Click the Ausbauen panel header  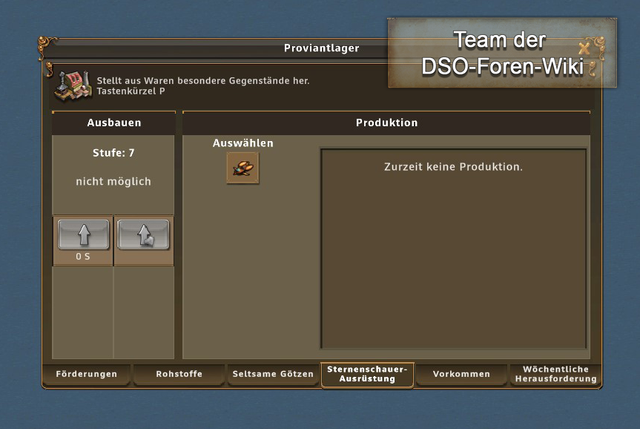pos(114,123)
